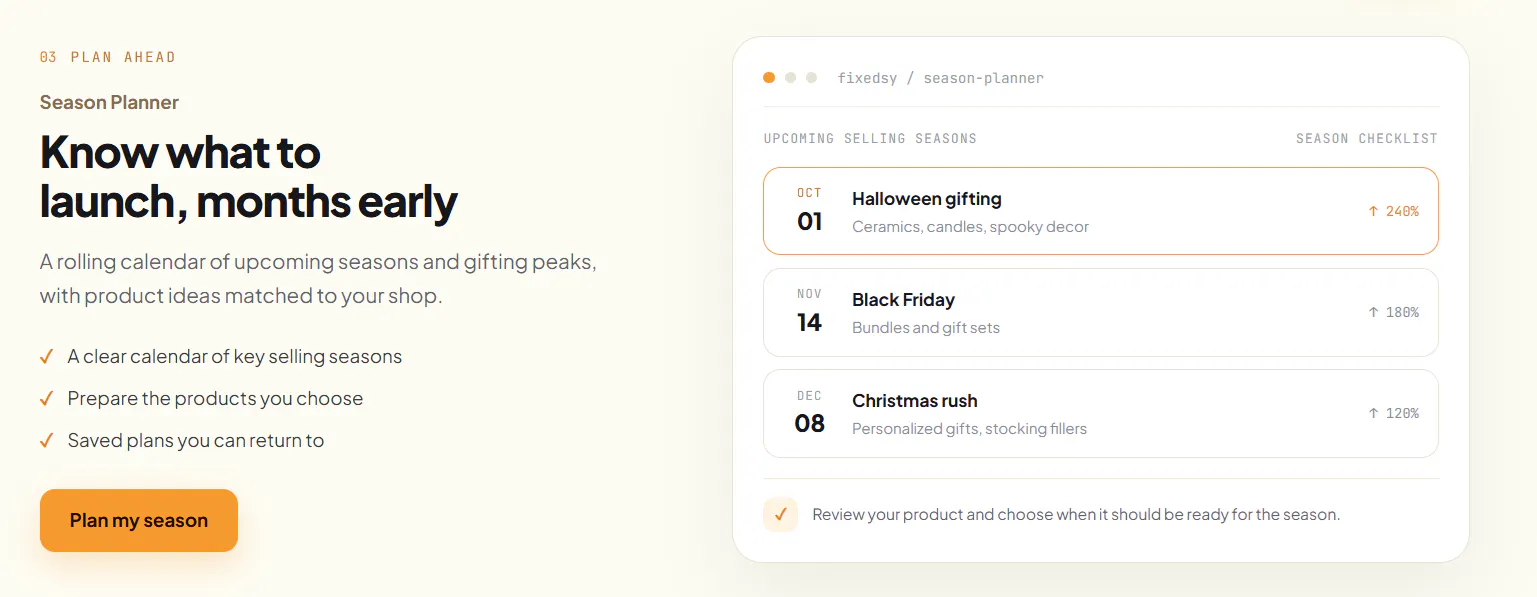This screenshot has width=1537, height=597.
Task: Choose the Christmas rush season card
Action: [x=1100, y=413]
